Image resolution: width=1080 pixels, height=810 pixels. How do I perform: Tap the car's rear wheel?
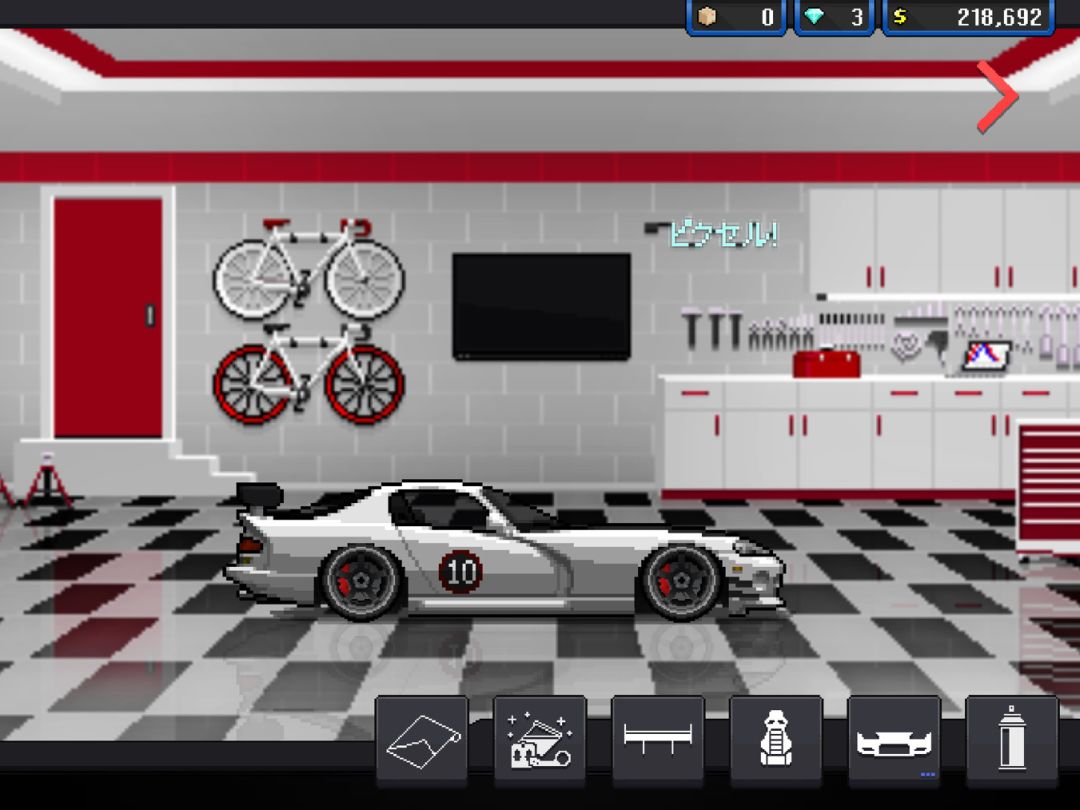[361, 582]
